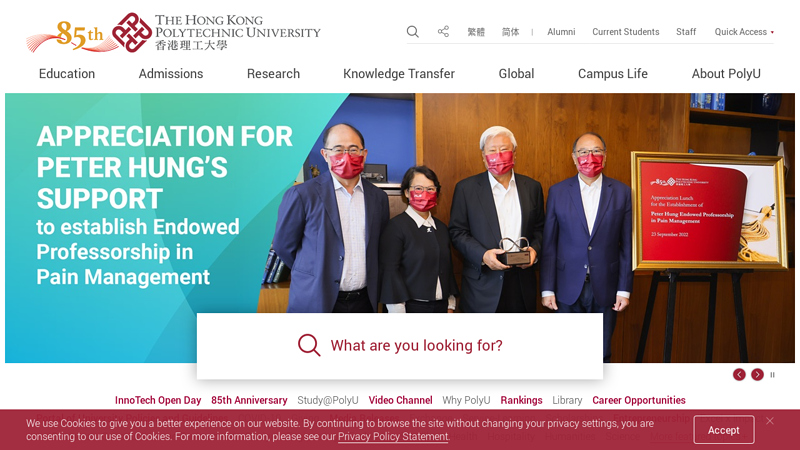Viewport: 800px width, 450px height.
Task: Open the Campus Life menu
Action: coord(613,74)
